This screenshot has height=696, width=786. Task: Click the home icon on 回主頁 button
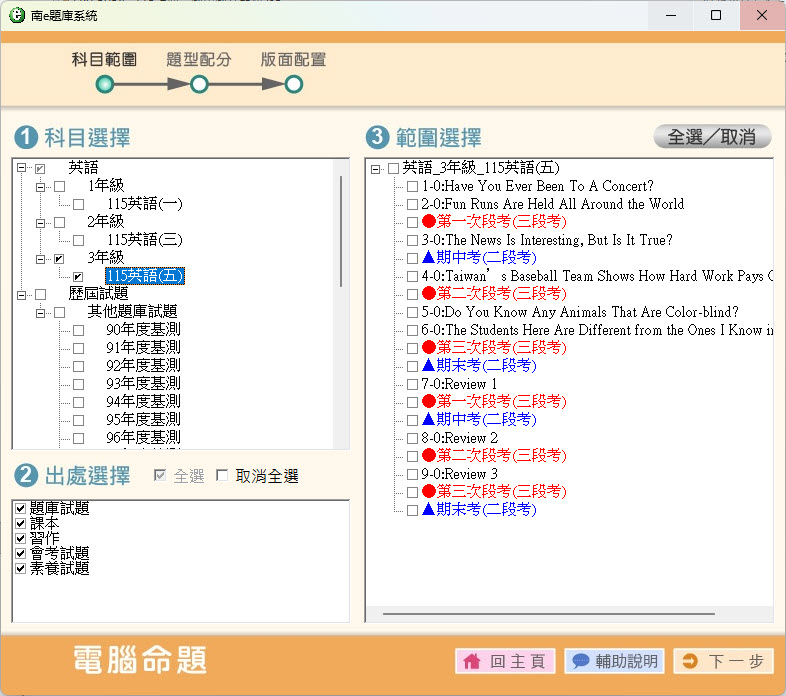pos(471,661)
